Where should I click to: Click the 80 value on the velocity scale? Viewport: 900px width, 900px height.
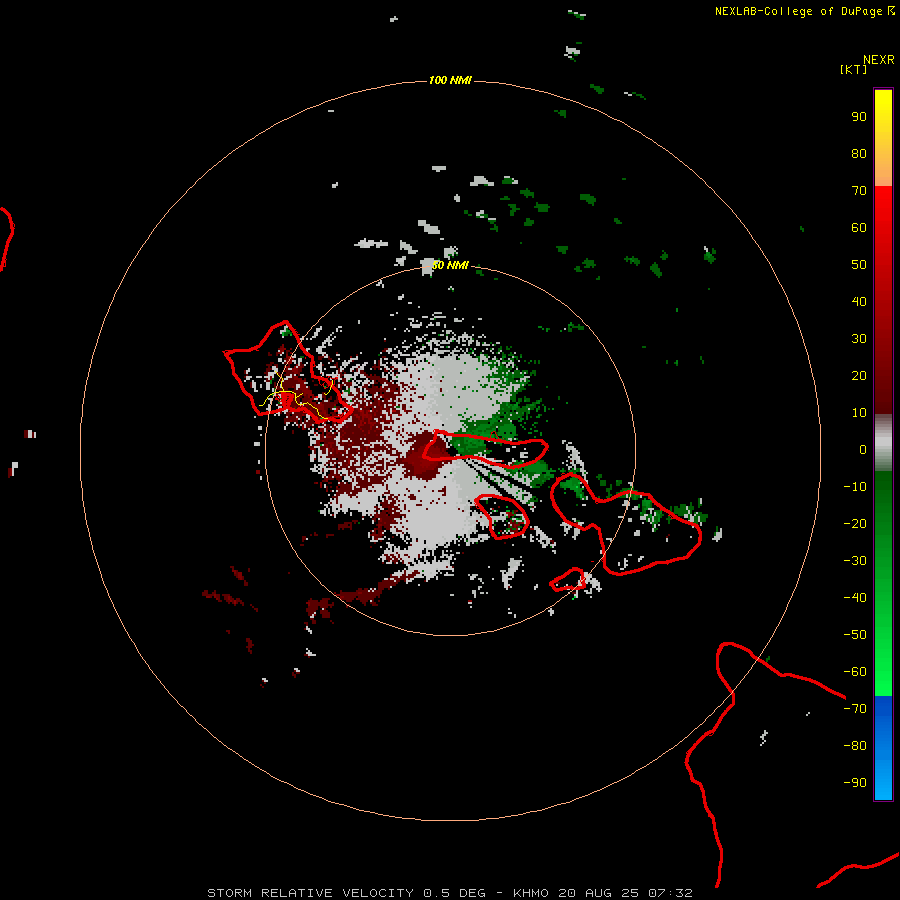coord(859,154)
